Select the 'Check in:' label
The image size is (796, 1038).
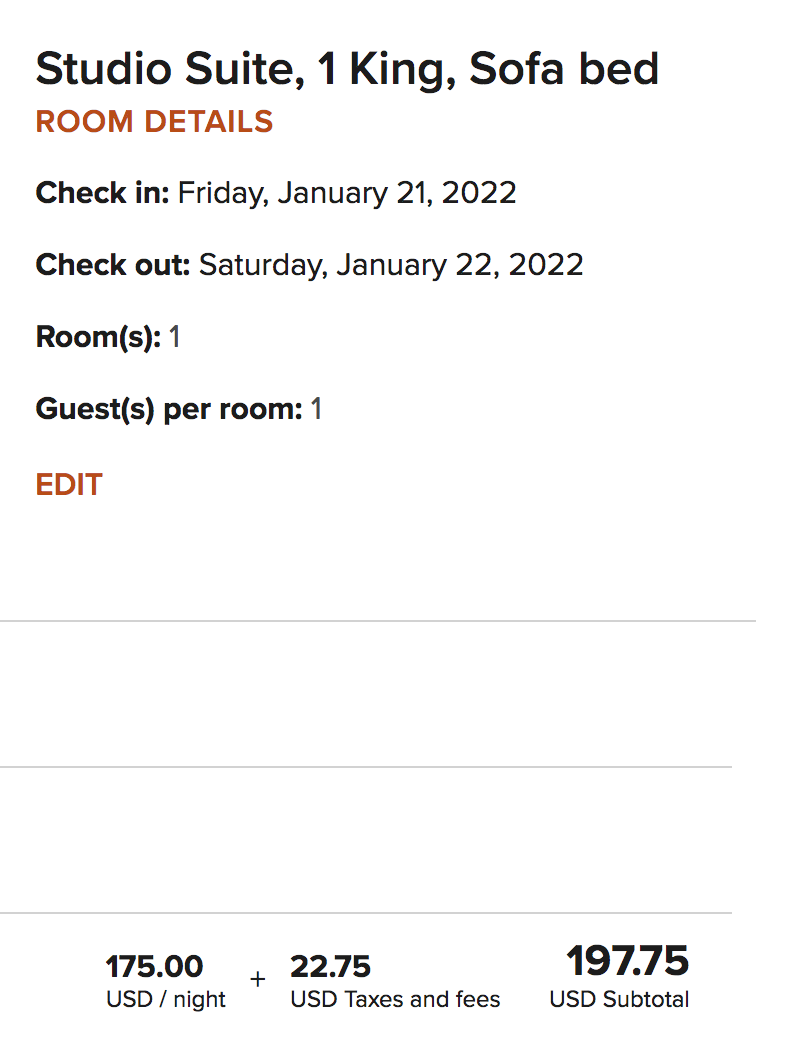(103, 193)
